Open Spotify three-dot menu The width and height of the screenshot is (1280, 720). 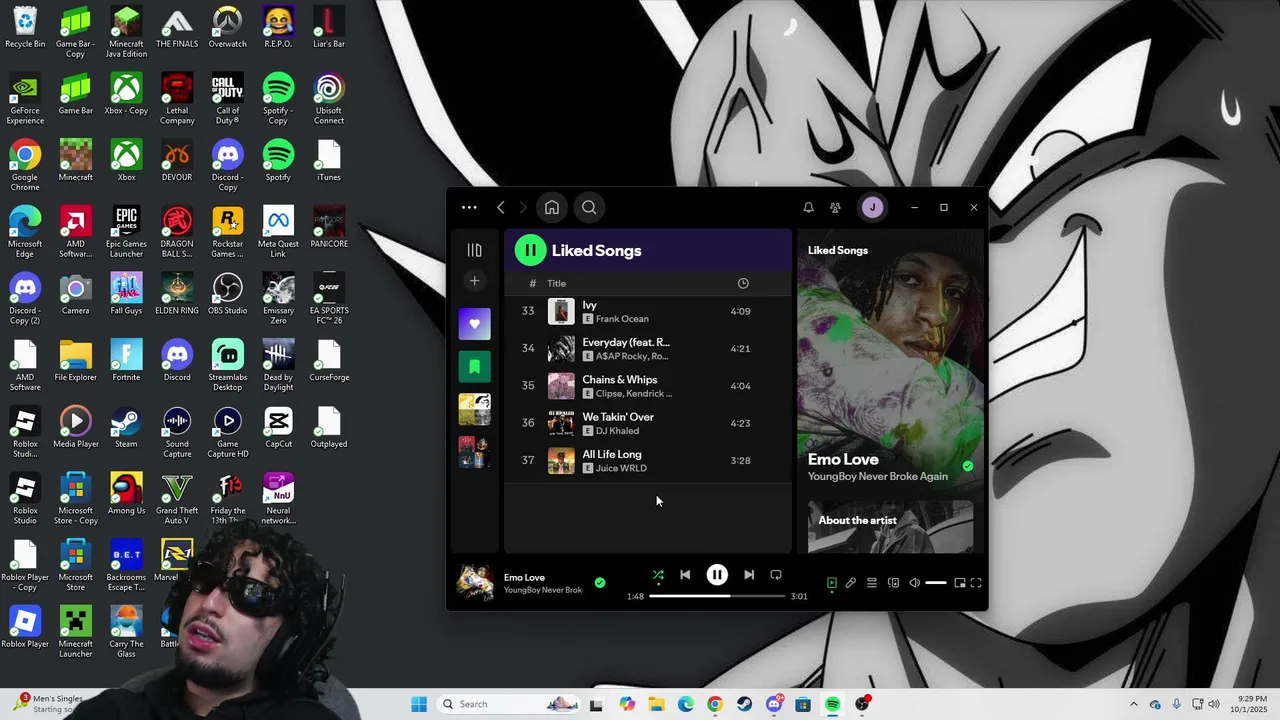click(x=469, y=207)
